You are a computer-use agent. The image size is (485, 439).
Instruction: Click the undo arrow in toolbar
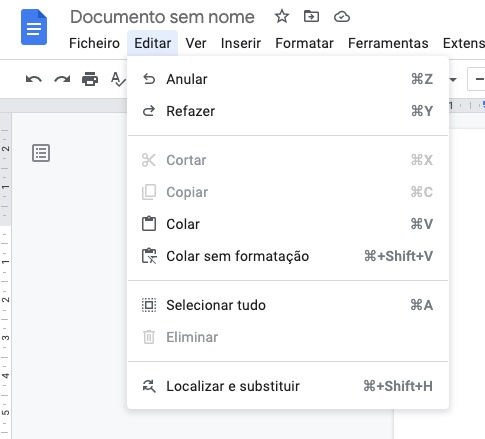[34, 79]
